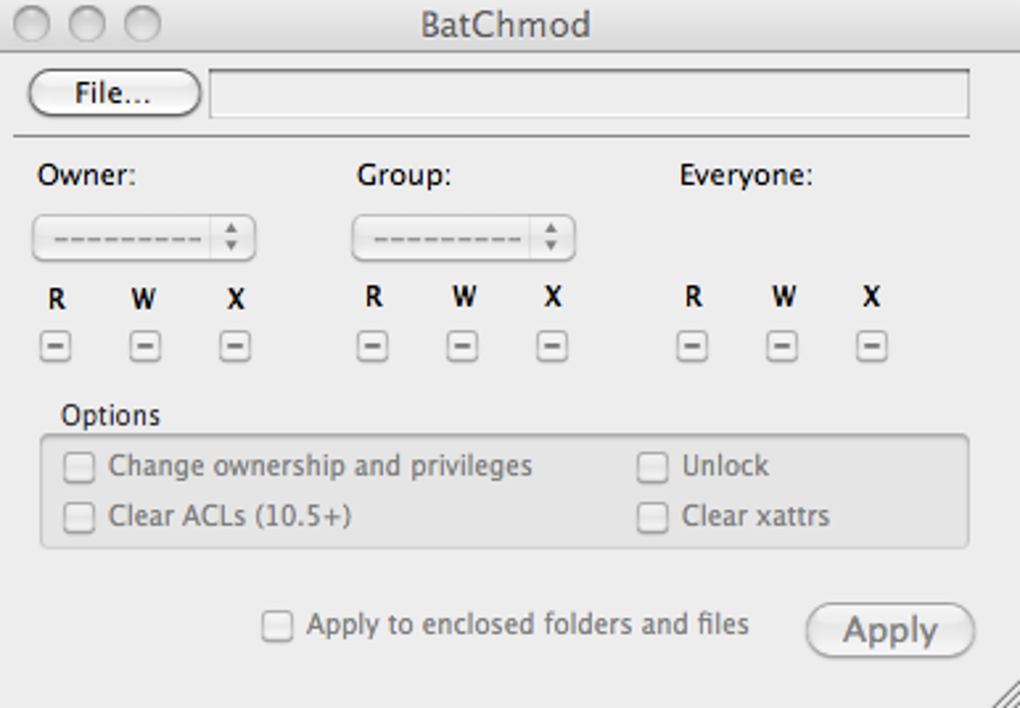Viewport: 1020px width, 708px height.
Task: Open the Group dropdown menu
Action: tap(463, 239)
